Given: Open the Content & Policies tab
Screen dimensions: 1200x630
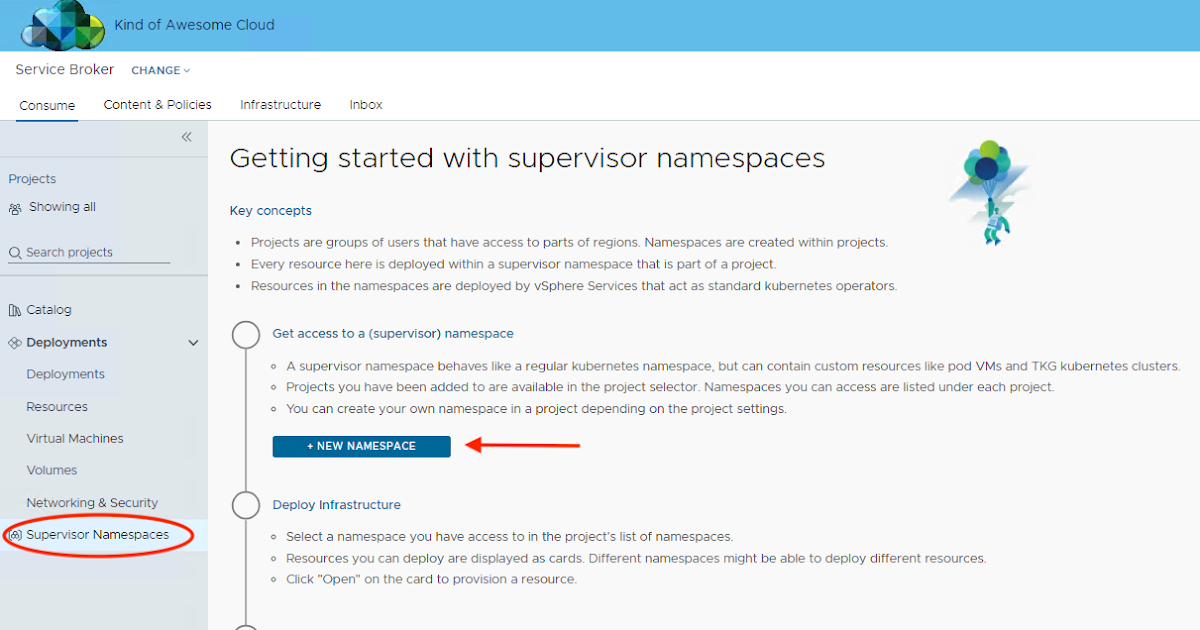Looking at the screenshot, I should click(158, 104).
